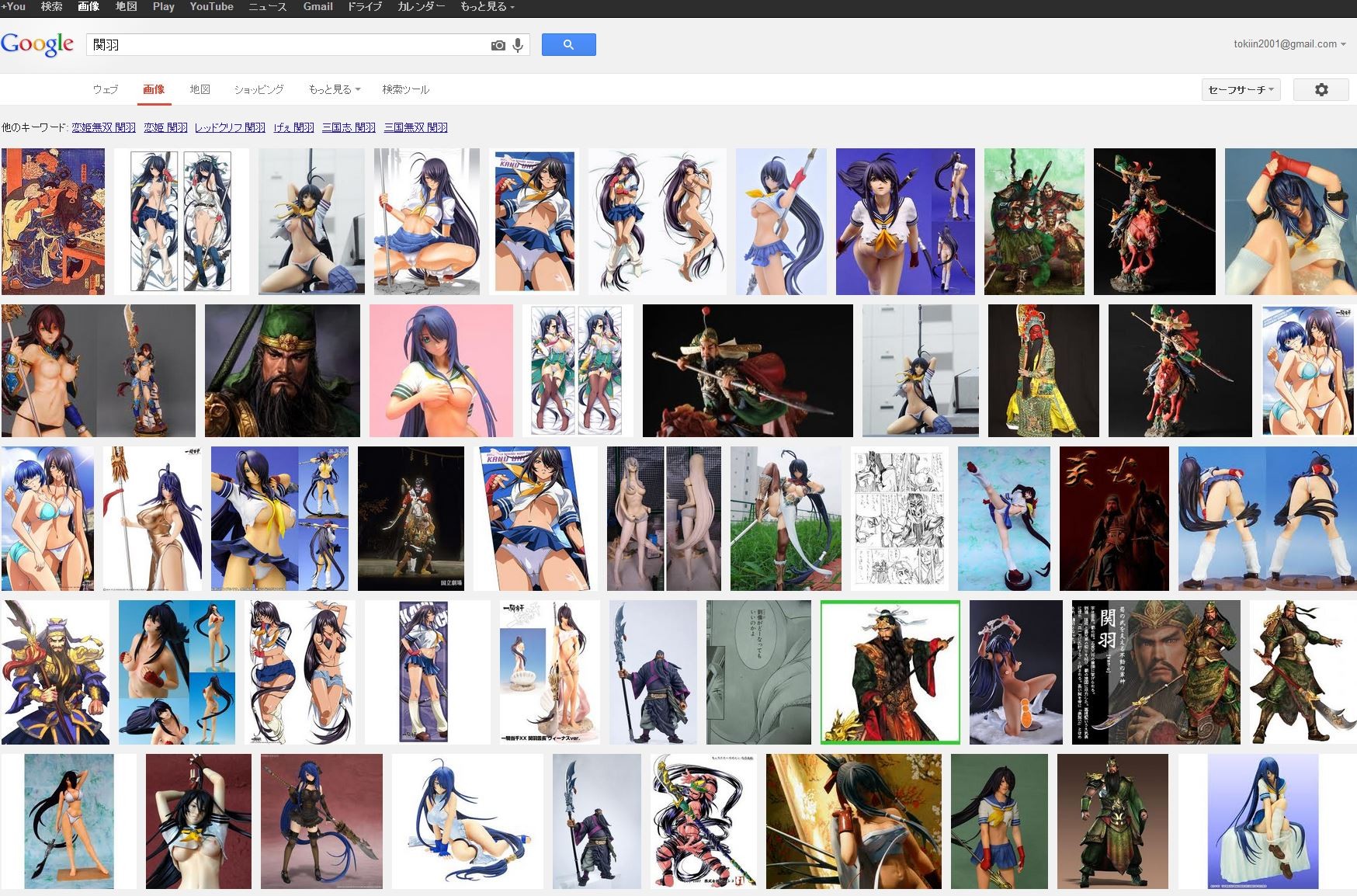Switch to the ショッピング tab

click(x=259, y=89)
